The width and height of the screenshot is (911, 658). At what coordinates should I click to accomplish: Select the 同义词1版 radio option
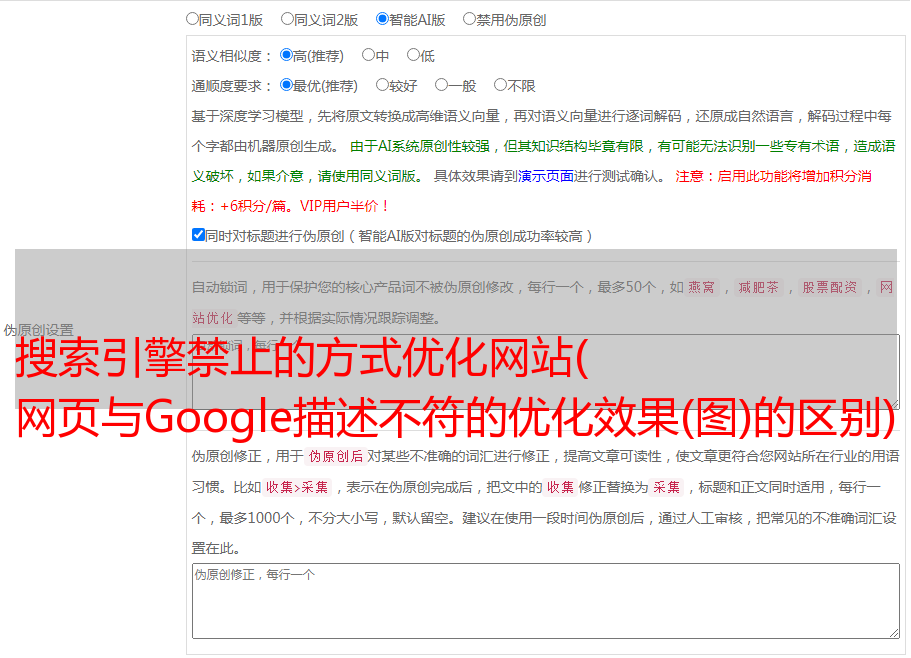(192, 19)
